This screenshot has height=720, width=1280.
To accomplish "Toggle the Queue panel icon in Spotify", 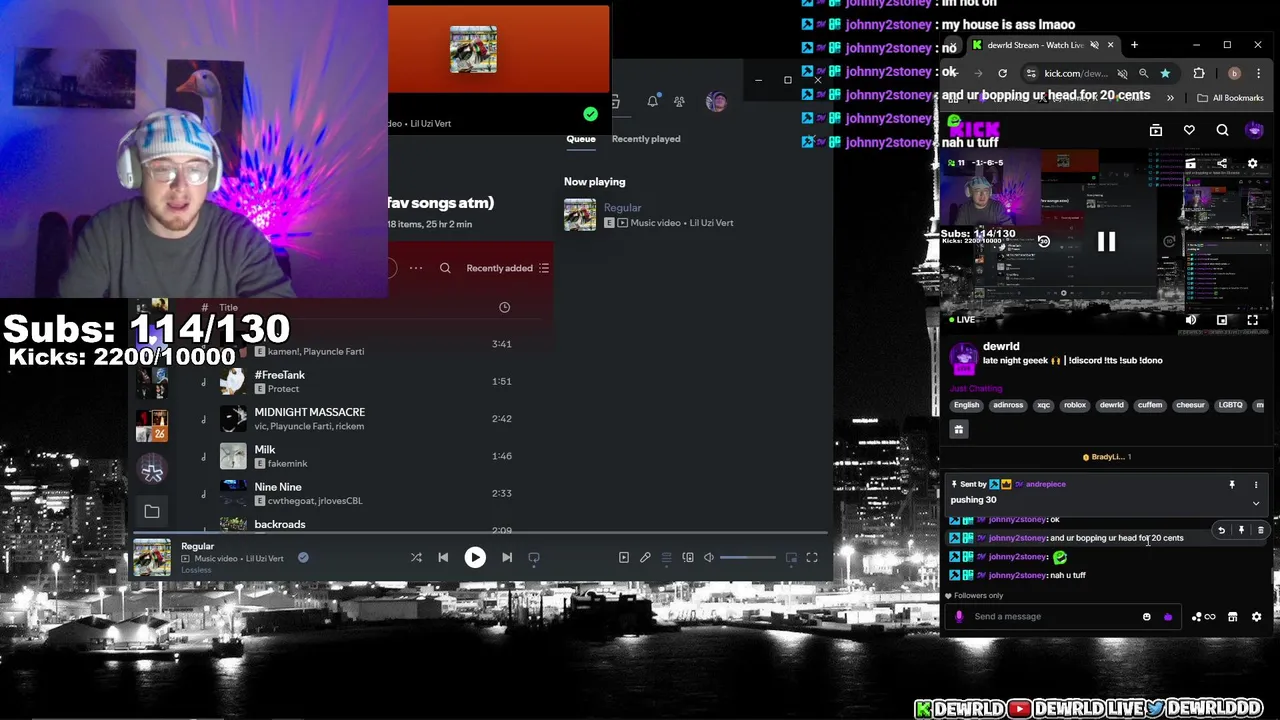I will coord(667,557).
